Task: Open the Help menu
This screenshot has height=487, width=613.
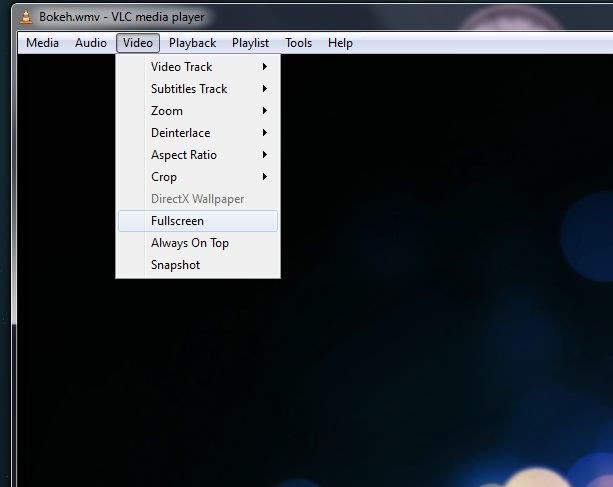Action: tap(340, 43)
